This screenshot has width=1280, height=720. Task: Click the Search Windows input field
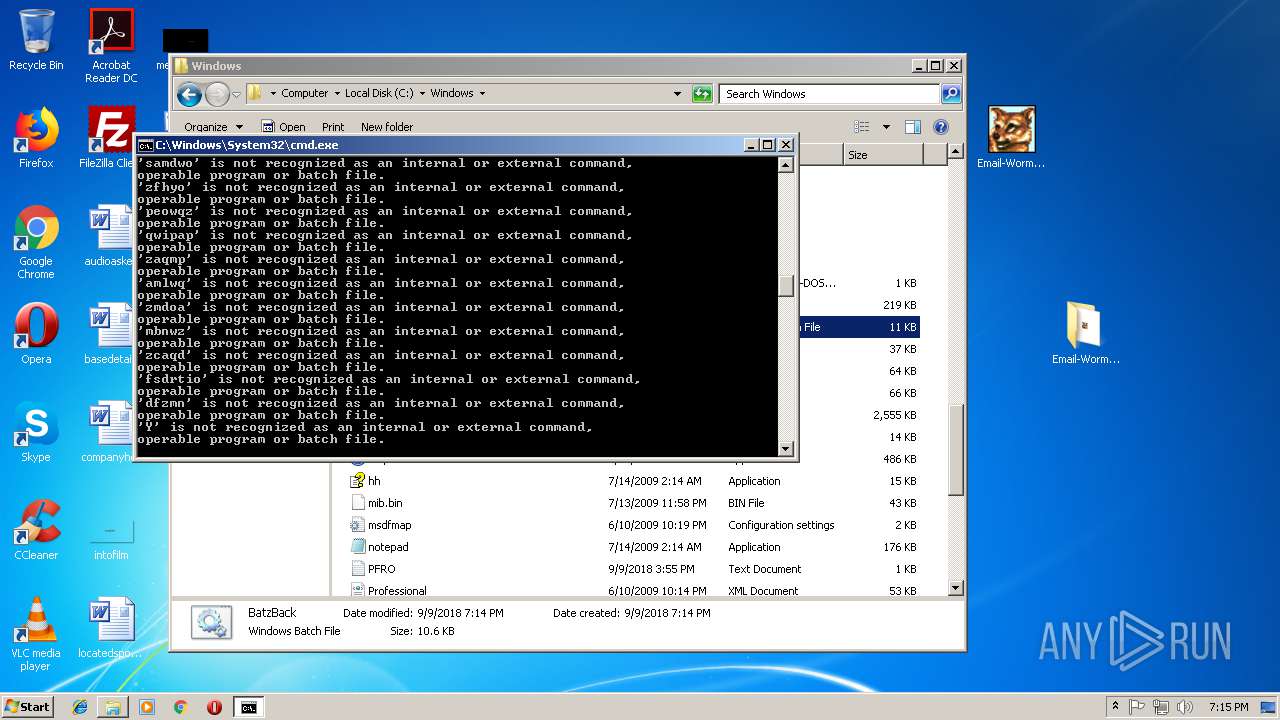[830, 94]
